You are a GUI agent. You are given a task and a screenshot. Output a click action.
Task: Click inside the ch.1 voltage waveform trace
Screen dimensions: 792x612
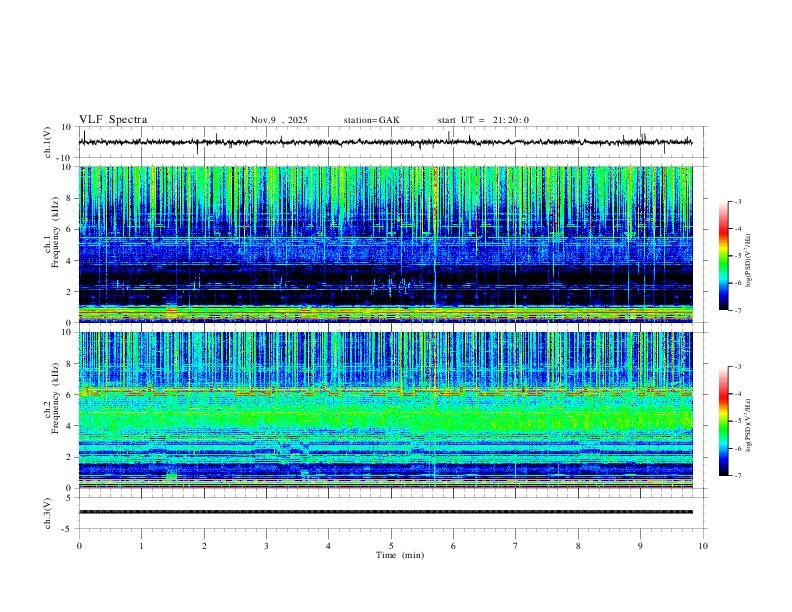[x=385, y=142]
